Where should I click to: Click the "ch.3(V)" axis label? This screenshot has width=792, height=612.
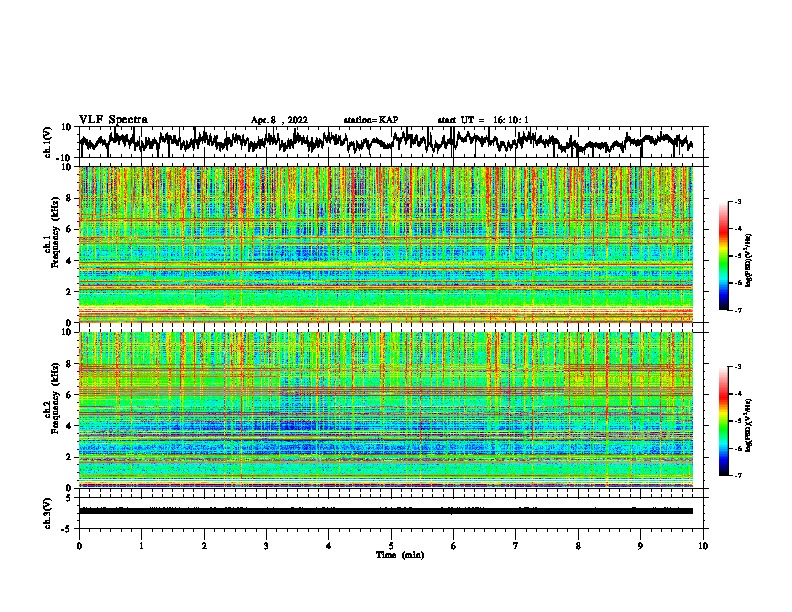(x=48, y=513)
